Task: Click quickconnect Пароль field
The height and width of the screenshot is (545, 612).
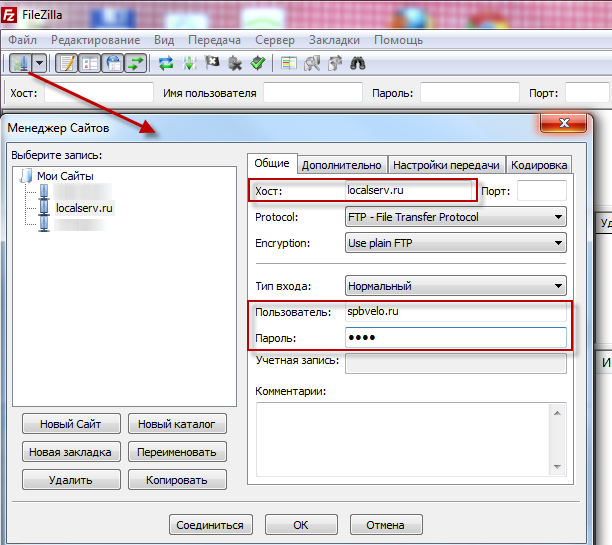Action: click(470, 93)
